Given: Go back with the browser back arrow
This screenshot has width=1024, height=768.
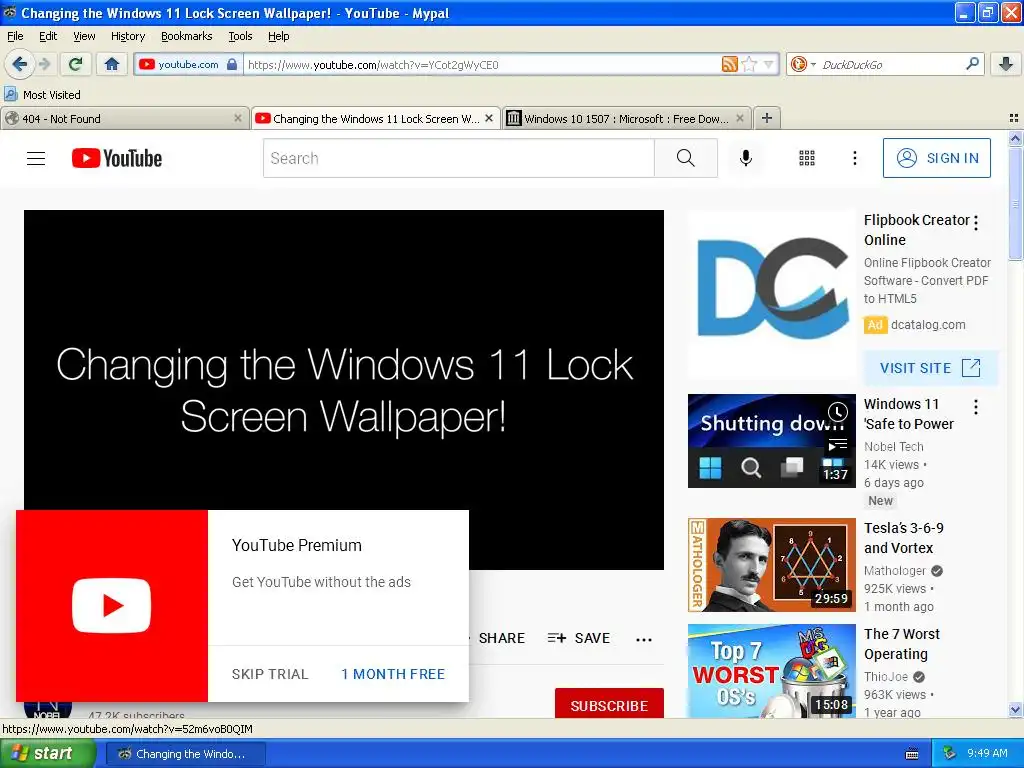Looking at the screenshot, I should (x=19, y=64).
